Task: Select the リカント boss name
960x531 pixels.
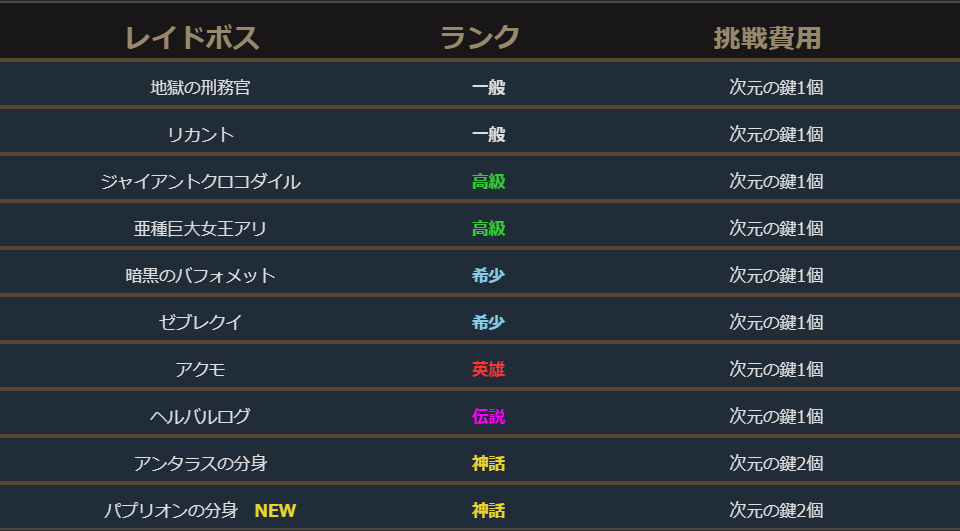Action: coord(200,134)
